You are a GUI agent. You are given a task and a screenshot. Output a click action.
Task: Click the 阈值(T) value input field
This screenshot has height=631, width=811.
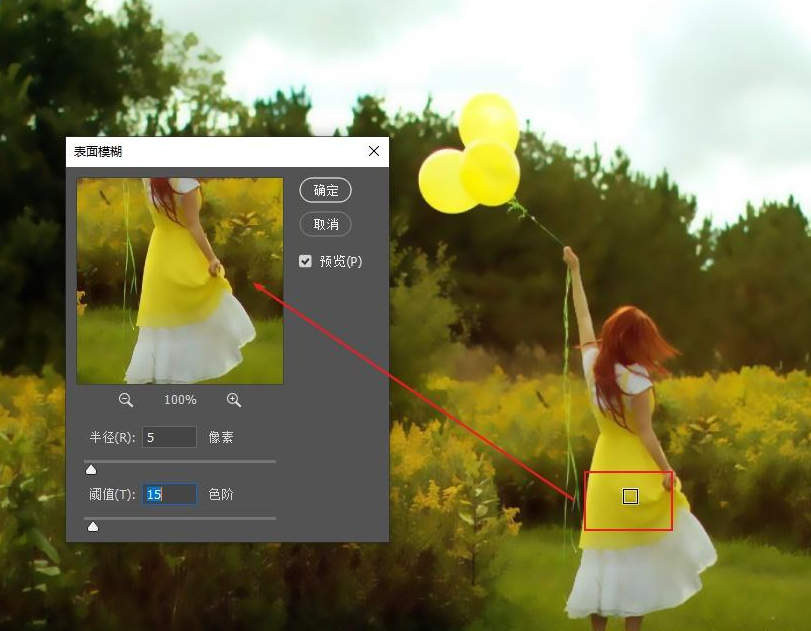[x=170, y=494]
